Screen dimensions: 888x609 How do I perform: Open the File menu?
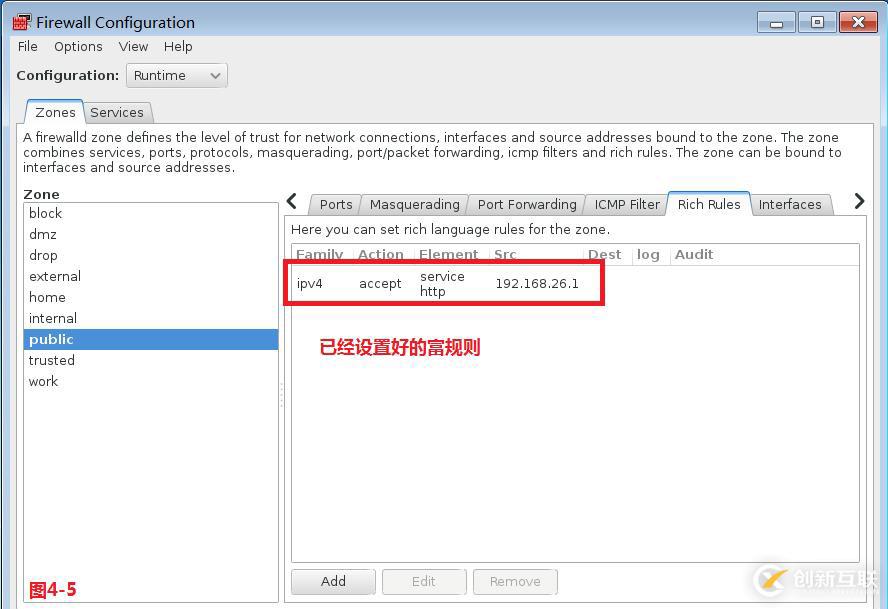[28, 46]
